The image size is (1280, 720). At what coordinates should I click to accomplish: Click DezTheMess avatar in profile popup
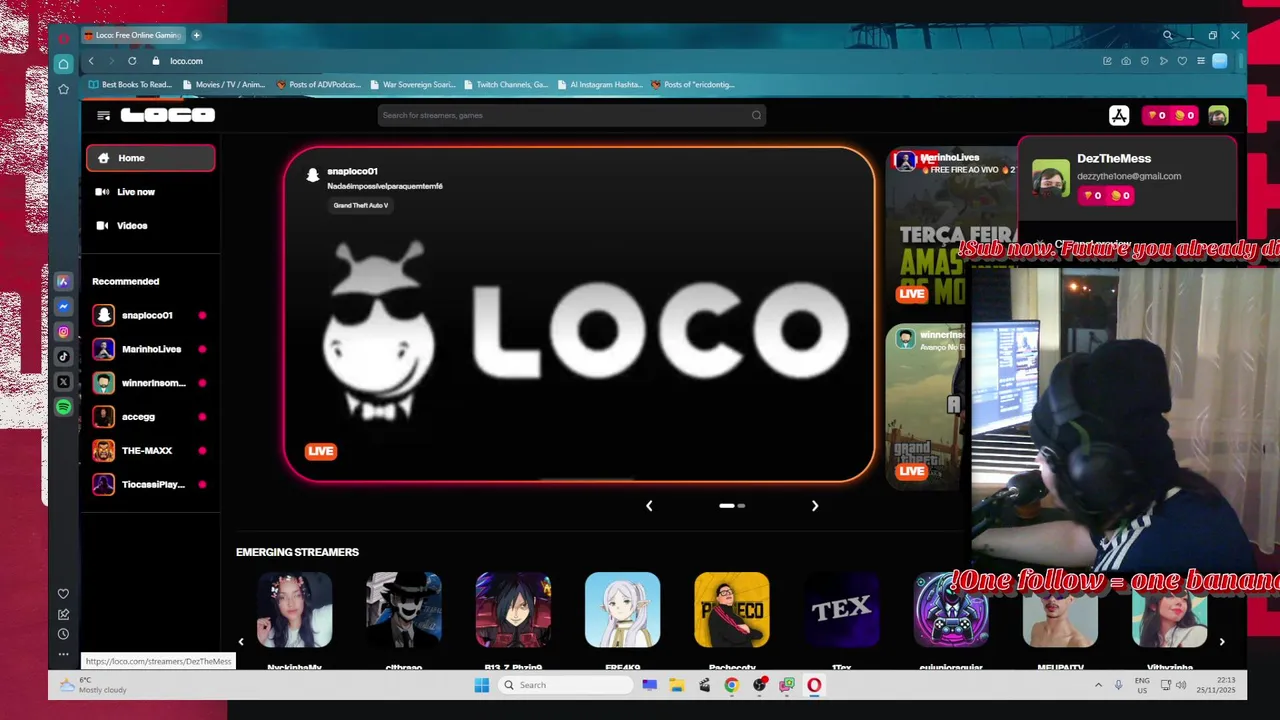pos(1051,178)
